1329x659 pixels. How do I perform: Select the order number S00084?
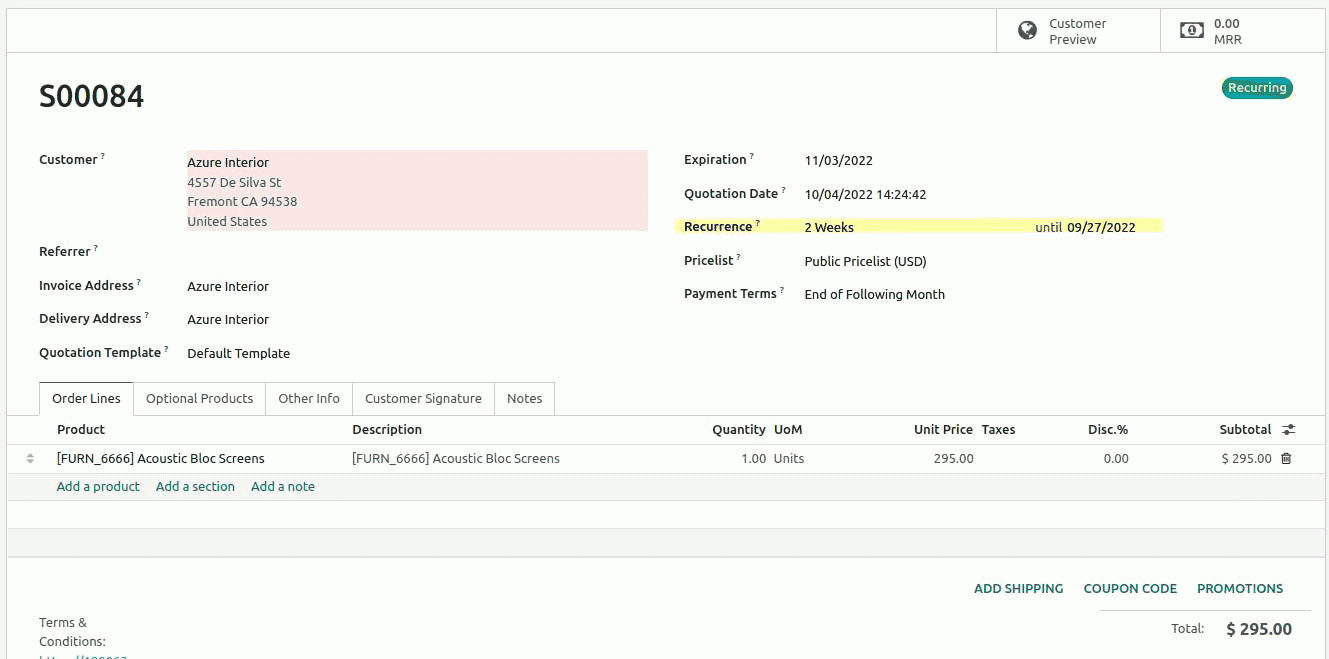point(92,96)
